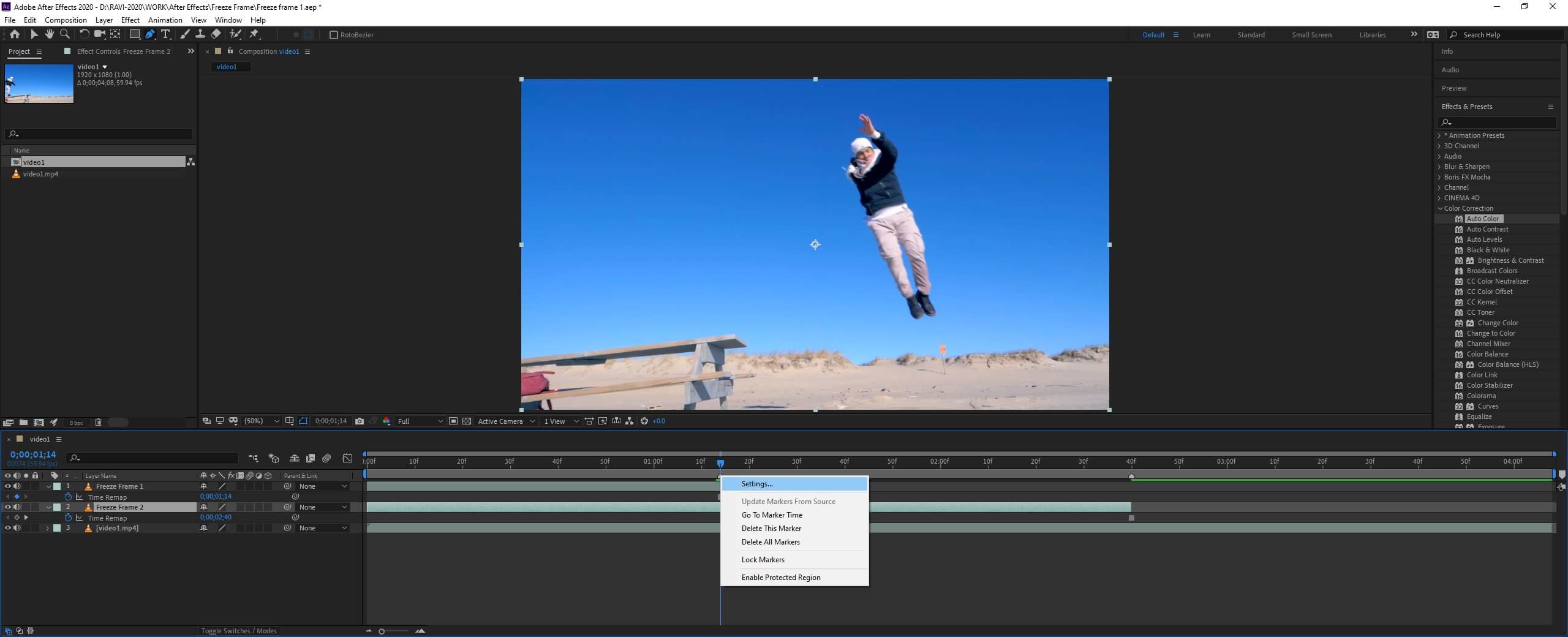Select the Roto Brush tool
The image size is (1568, 637).
pos(236,34)
